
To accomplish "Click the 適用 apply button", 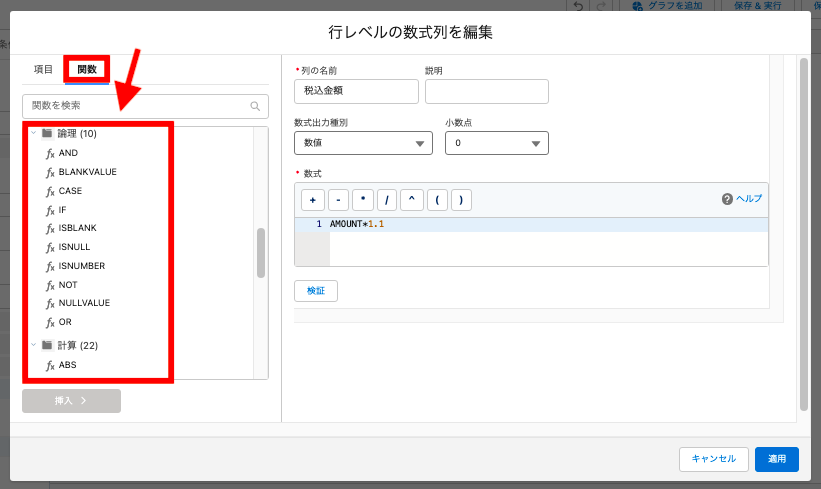I will tap(776, 459).
